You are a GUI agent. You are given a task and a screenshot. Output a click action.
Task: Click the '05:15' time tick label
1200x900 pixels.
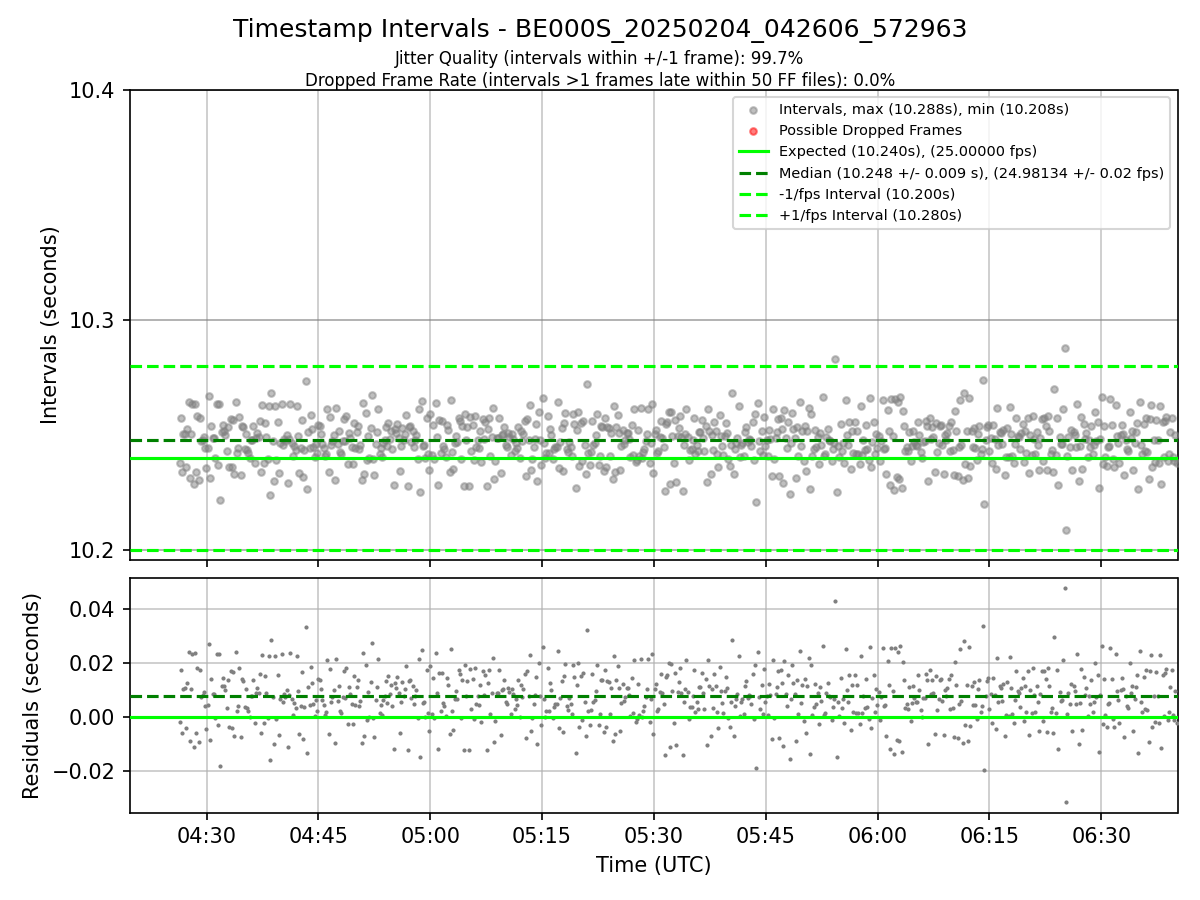(542, 834)
